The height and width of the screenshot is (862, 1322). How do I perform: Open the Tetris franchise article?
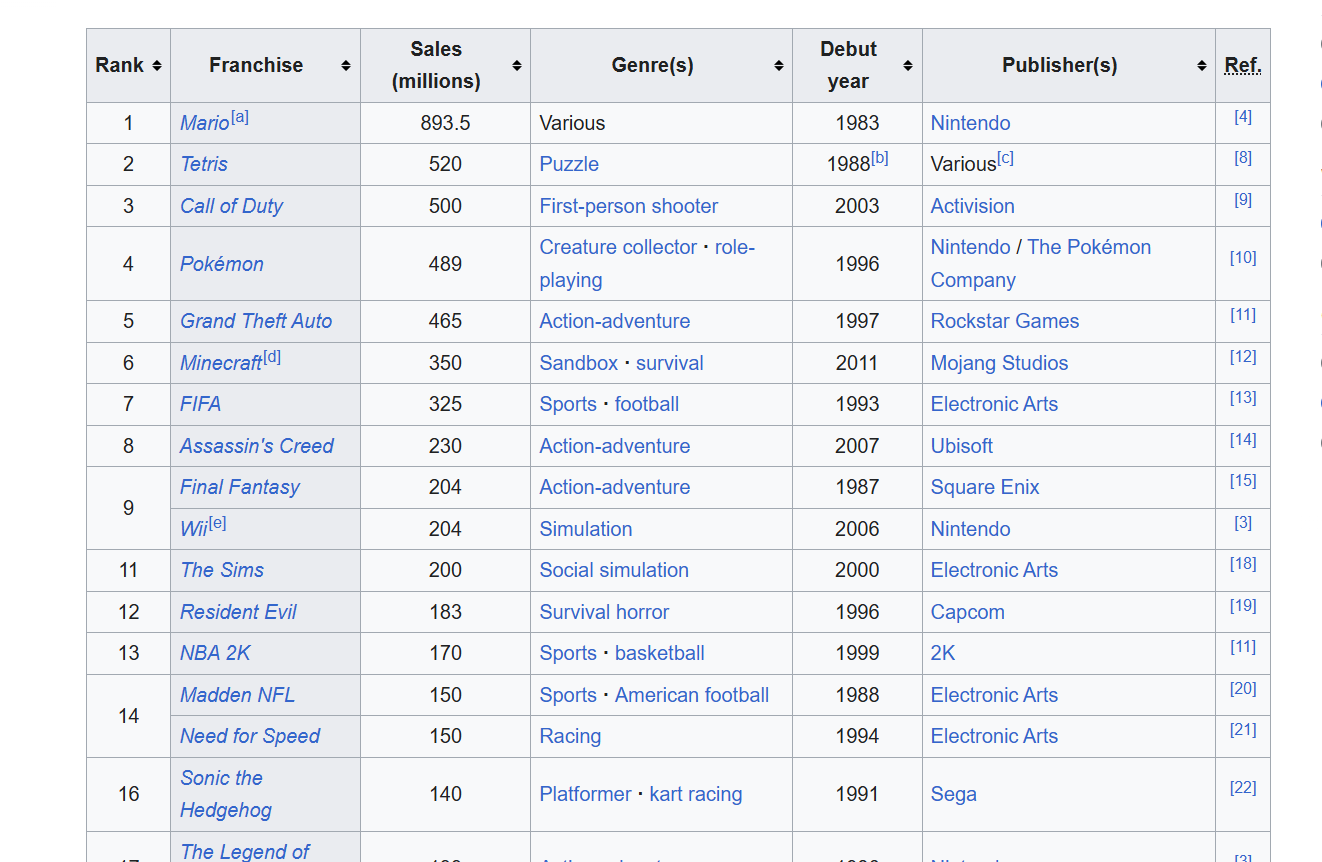click(x=204, y=164)
